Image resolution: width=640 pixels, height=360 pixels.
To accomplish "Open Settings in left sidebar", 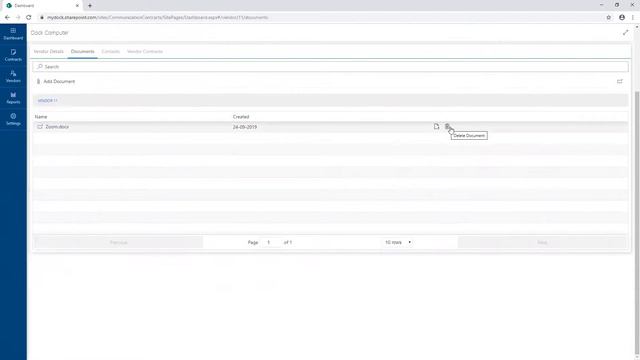I will point(13,119).
